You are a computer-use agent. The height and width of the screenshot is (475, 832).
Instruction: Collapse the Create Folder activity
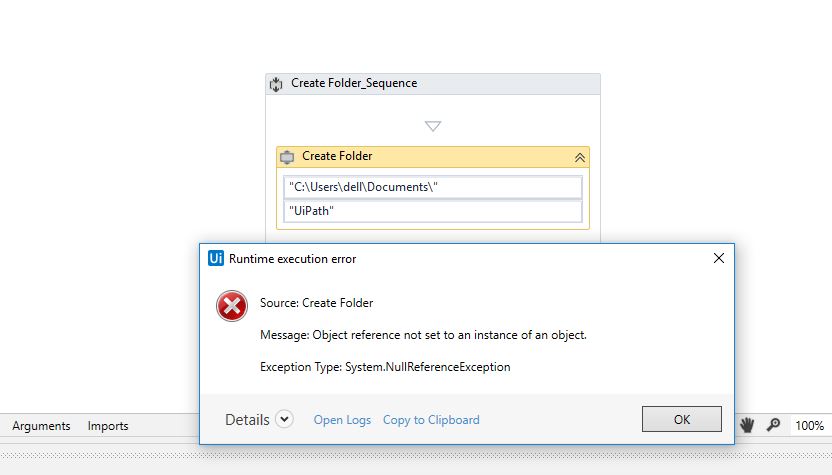[x=579, y=157]
